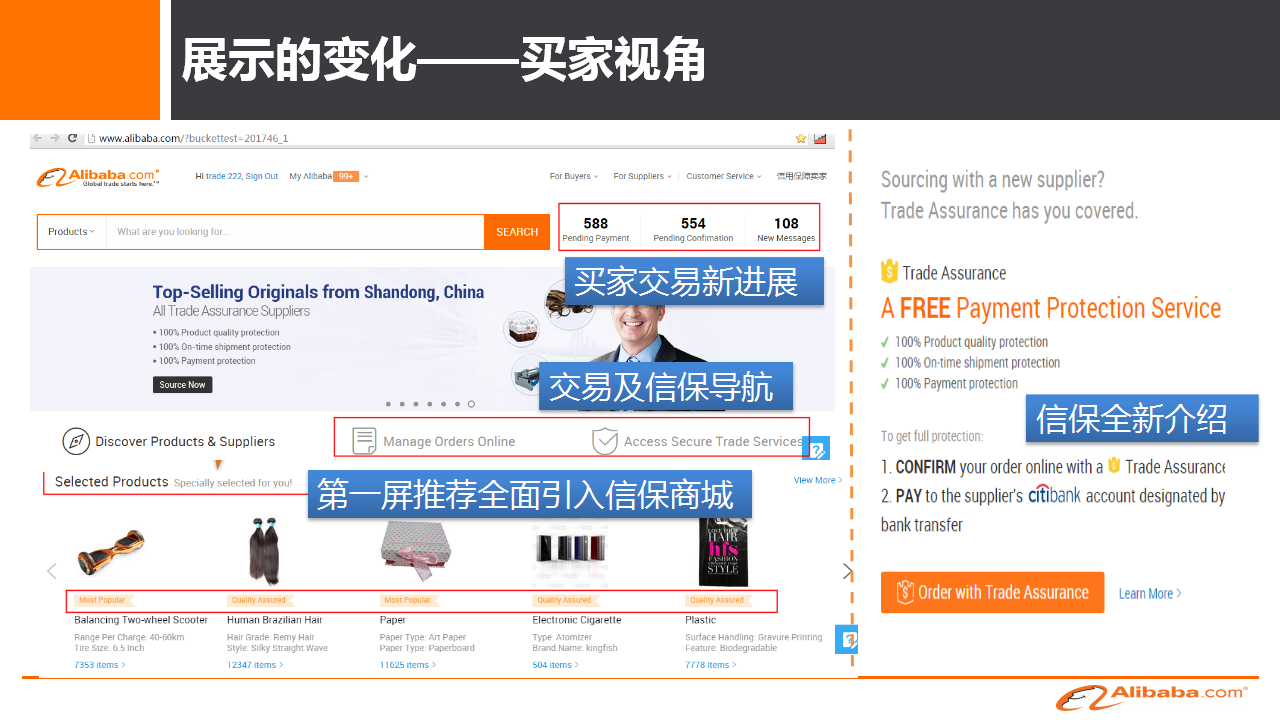Click the chart extension icon beside the star
The width and height of the screenshot is (1280, 720).
pyautogui.click(x=820, y=138)
